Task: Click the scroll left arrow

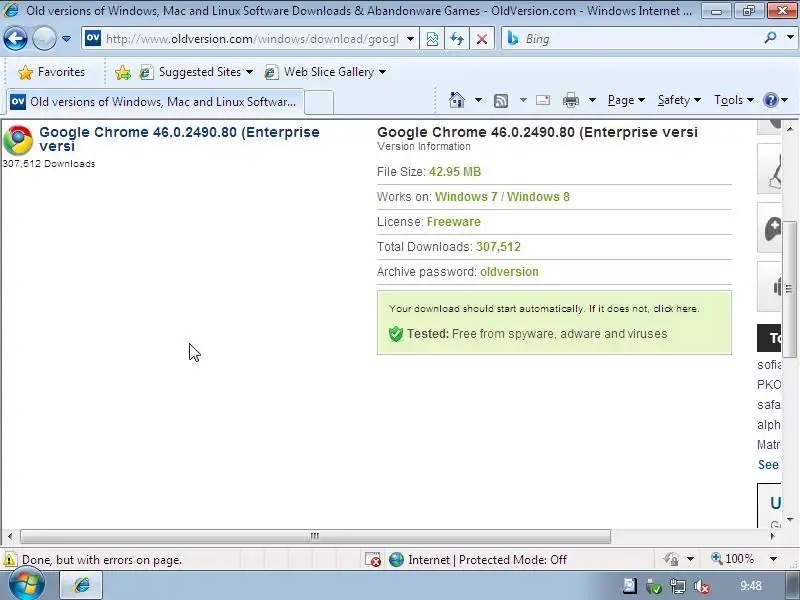Action: click(x=10, y=536)
